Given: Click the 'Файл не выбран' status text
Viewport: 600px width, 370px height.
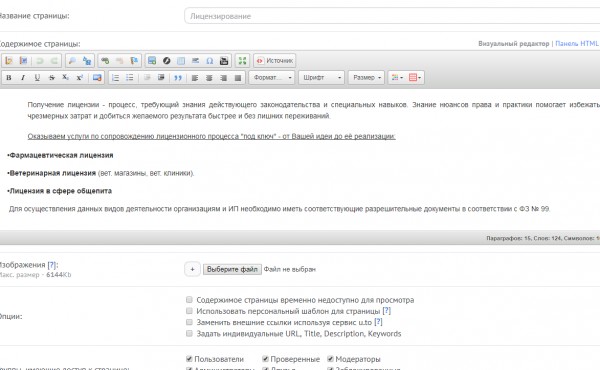Looking at the screenshot, I should 290,269.
